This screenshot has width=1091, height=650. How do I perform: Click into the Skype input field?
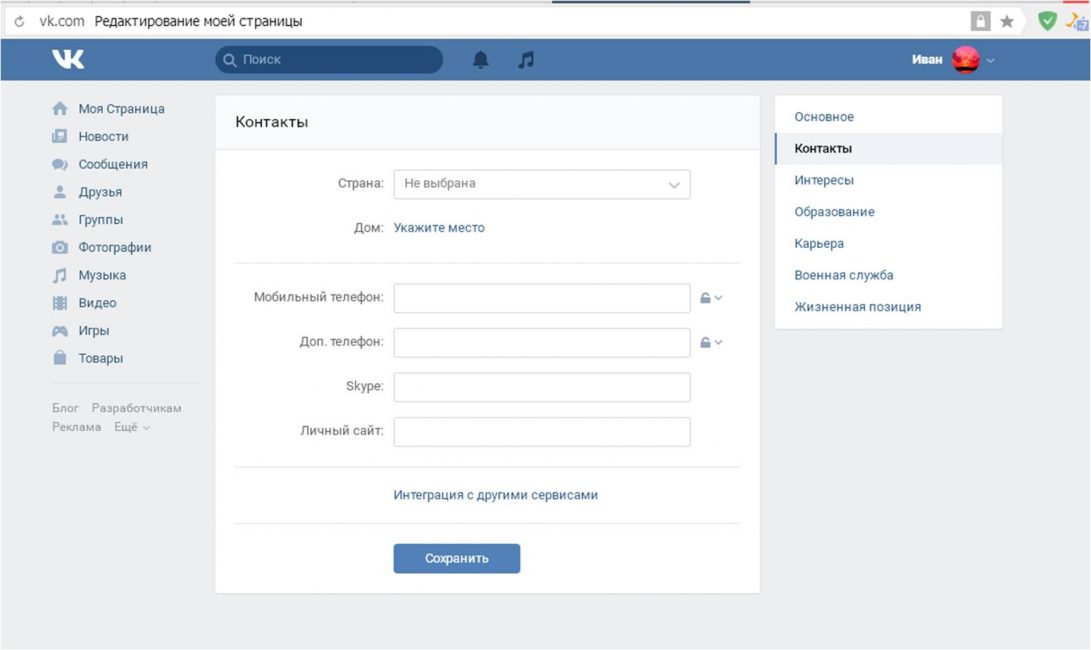[541, 387]
